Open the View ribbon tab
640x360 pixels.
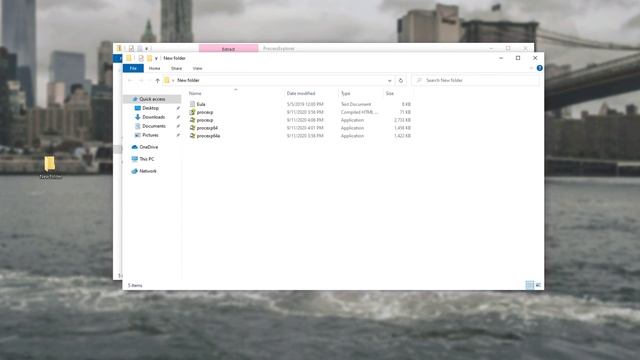pos(197,68)
